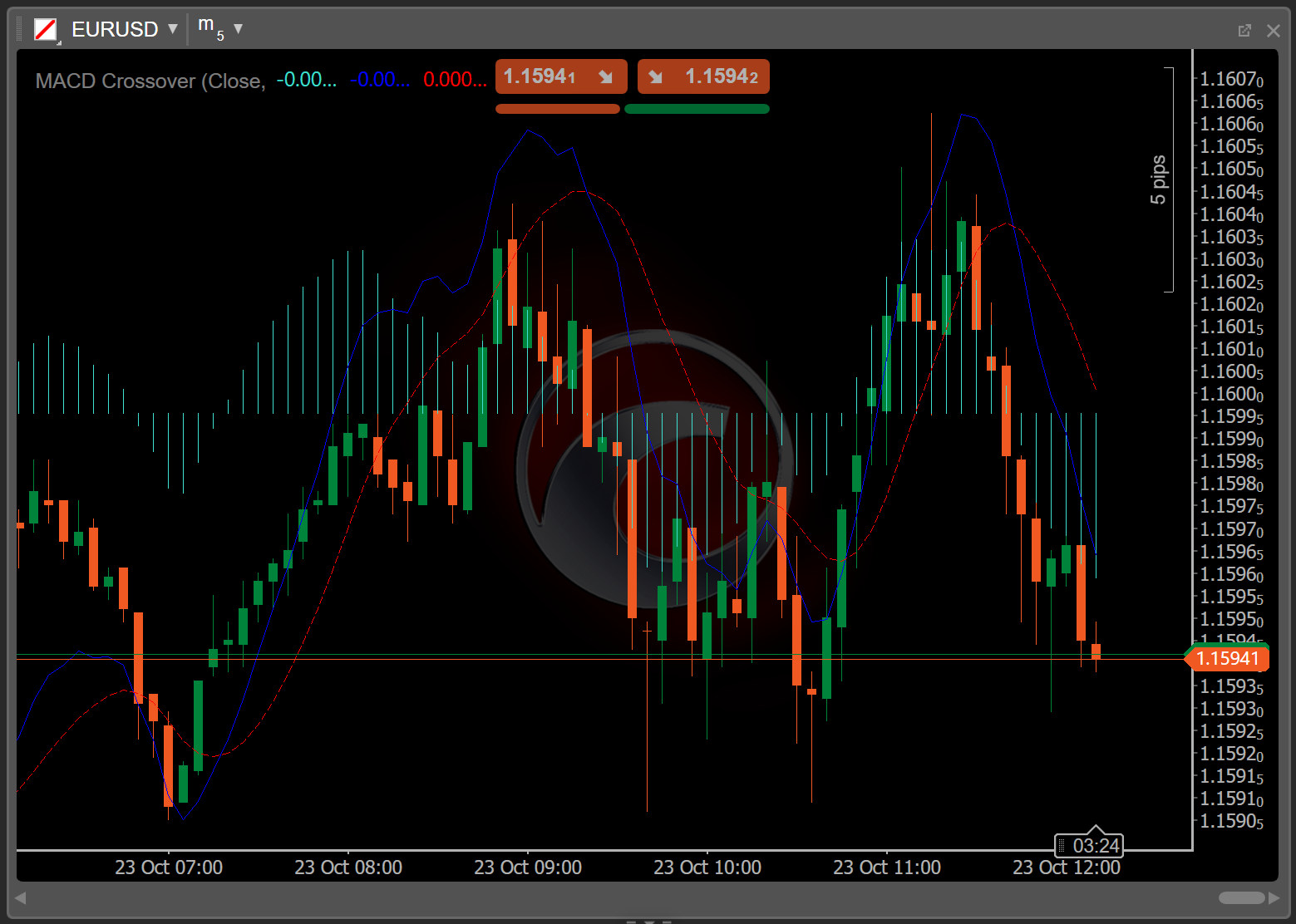The image size is (1296, 924).
Task: Click the sell button showing 1.15941
Action: [x=561, y=76]
